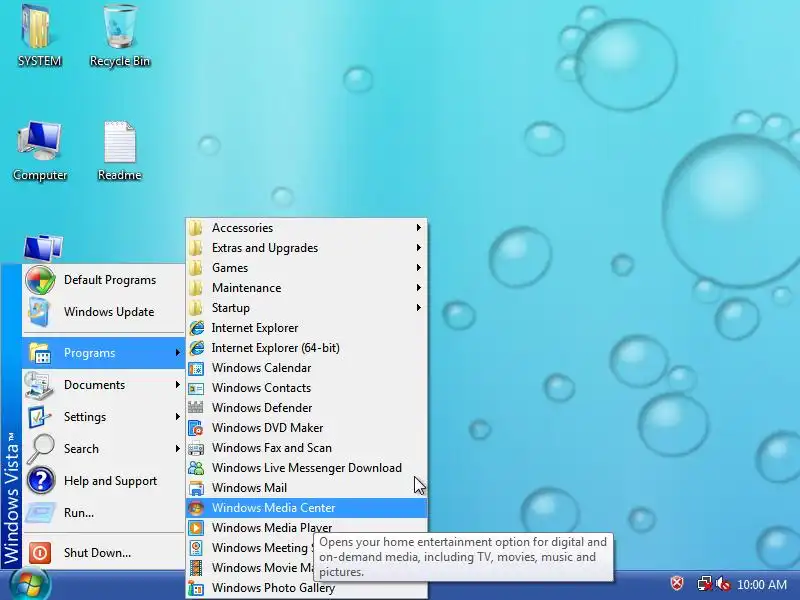The width and height of the screenshot is (800, 600).
Task: Click the Internet Explorer (64-bit) icon
Action: coord(196,347)
